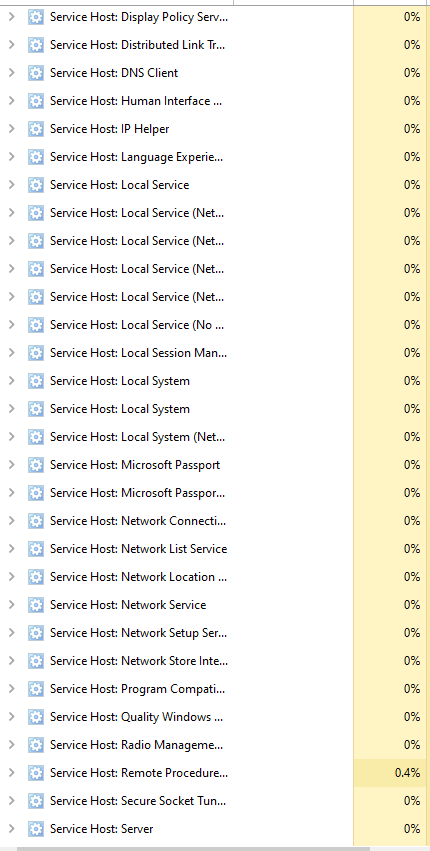Select the Program Compatibility service gear icon
The width and height of the screenshot is (430, 851).
(35, 689)
